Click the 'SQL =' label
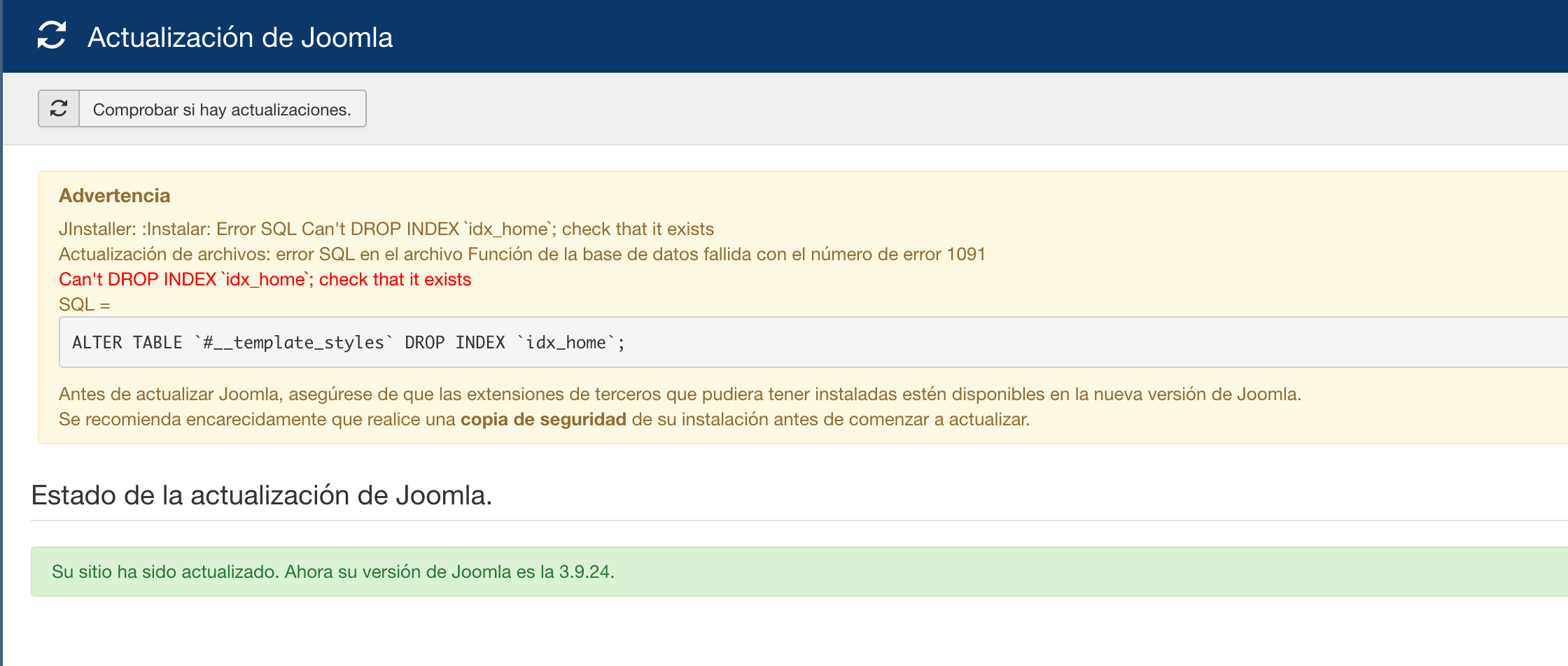This screenshot has height=666, width=1568. coord(85,304)
